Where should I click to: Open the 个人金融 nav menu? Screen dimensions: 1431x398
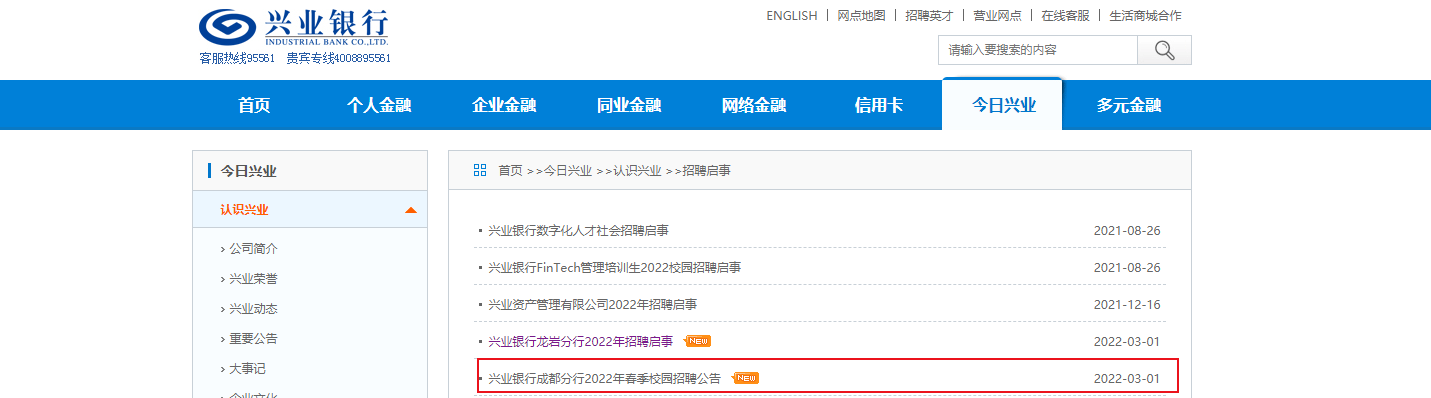click(x=379, y=105)
